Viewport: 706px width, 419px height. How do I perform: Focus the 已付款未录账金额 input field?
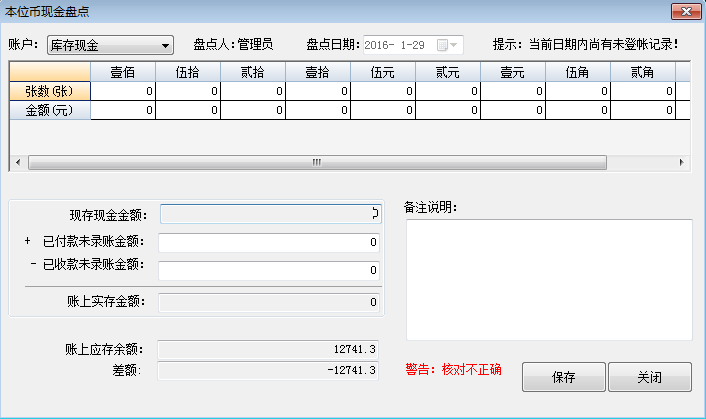tap(268, 242)
